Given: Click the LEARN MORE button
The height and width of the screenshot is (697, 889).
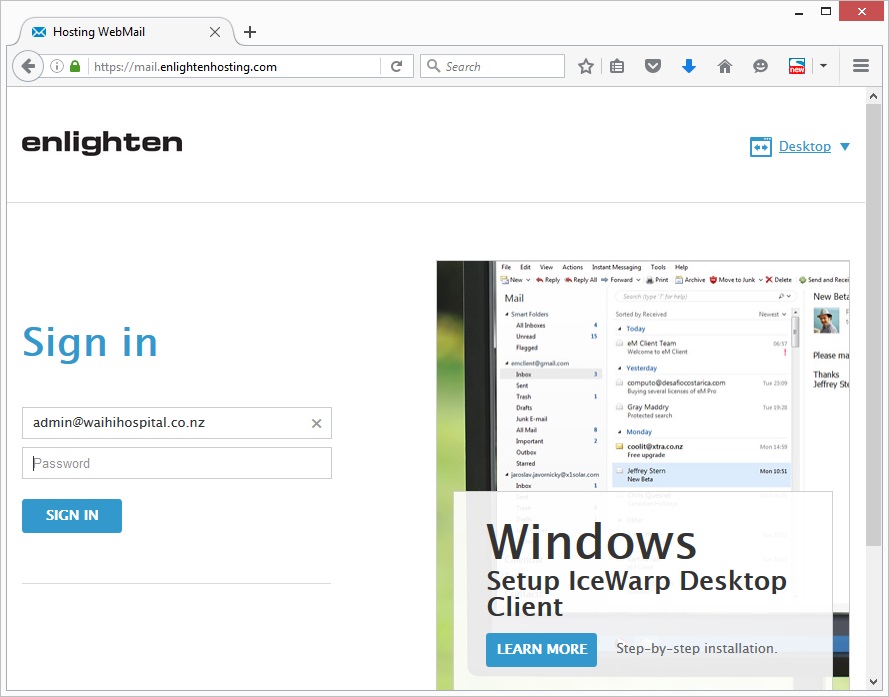Looking at the screenshot, I should 541,649.
